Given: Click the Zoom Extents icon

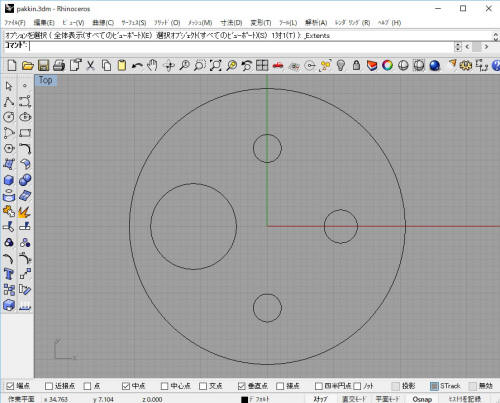Looking at the screenshot, I should pos(215,65).
